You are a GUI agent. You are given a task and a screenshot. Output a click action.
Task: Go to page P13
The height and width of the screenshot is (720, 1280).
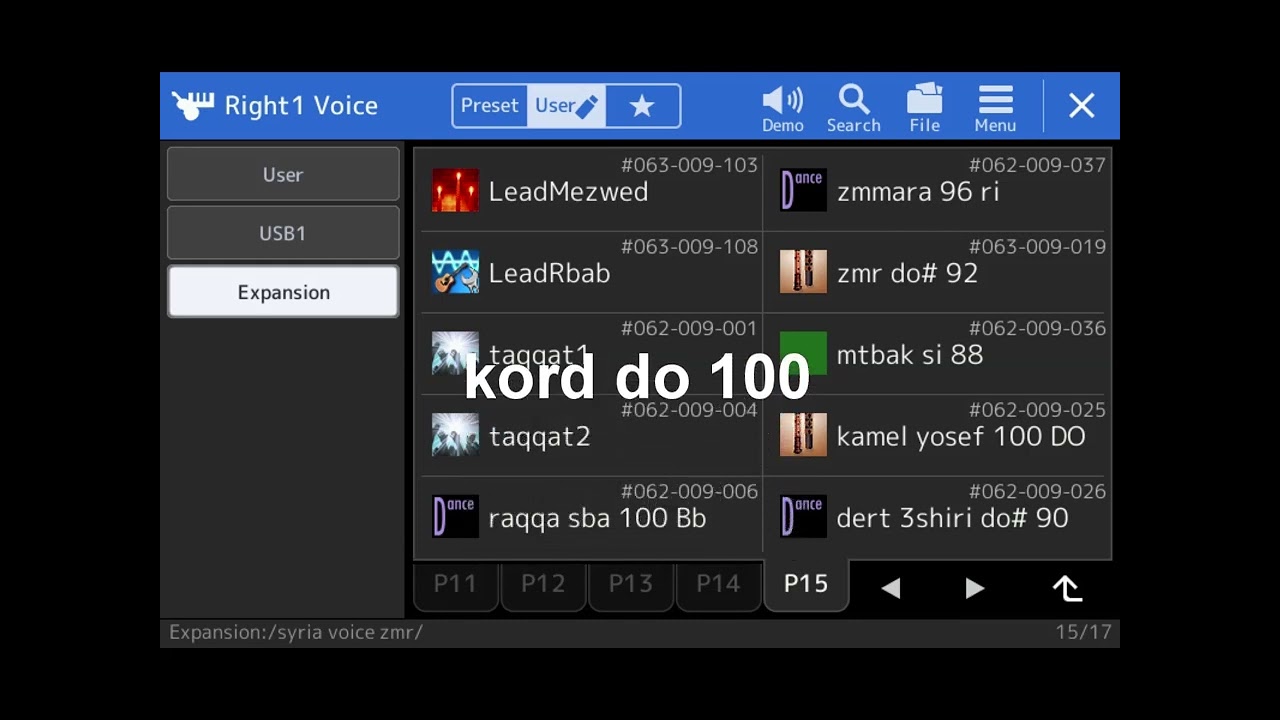(631, 584)
